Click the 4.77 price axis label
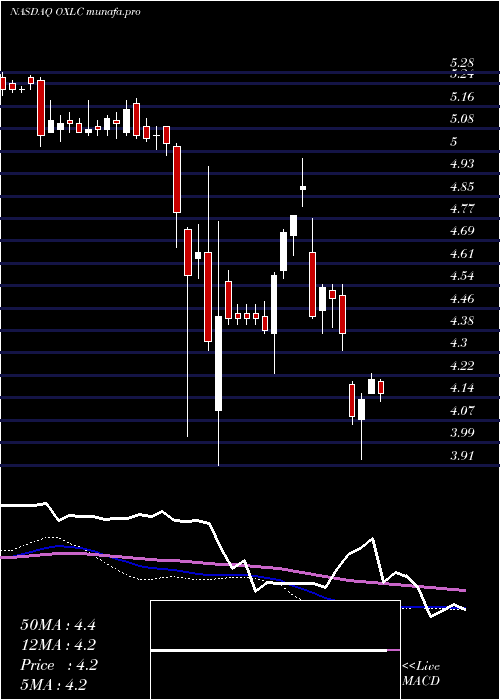The image size is (500, 700). 462,209
